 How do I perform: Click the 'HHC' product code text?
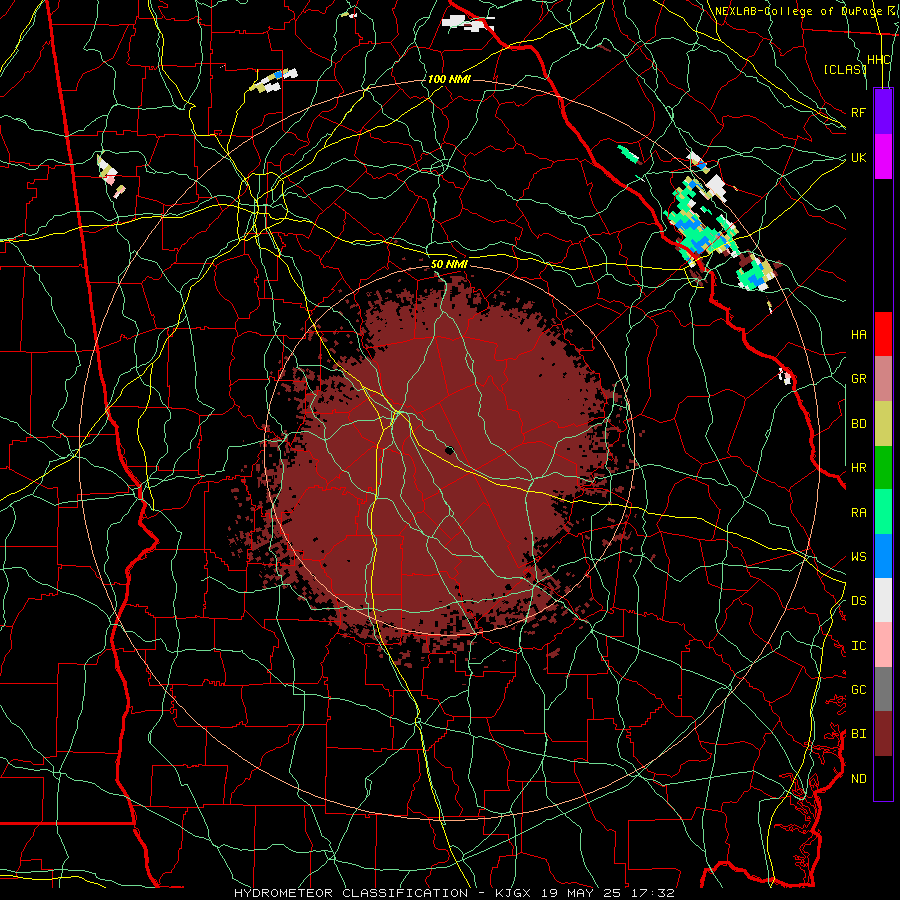(879, 60)
